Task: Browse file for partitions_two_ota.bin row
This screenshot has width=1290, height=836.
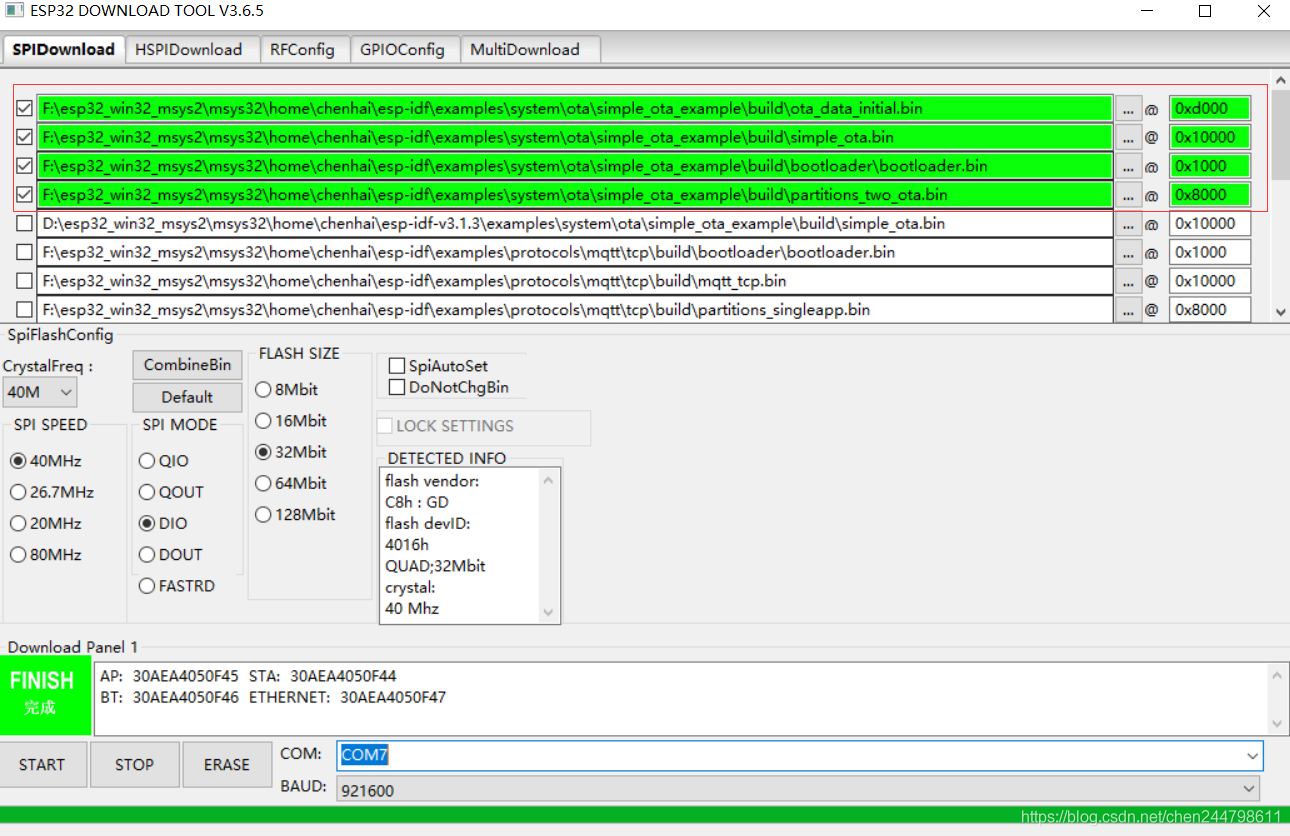Action: pos(1128,195)
